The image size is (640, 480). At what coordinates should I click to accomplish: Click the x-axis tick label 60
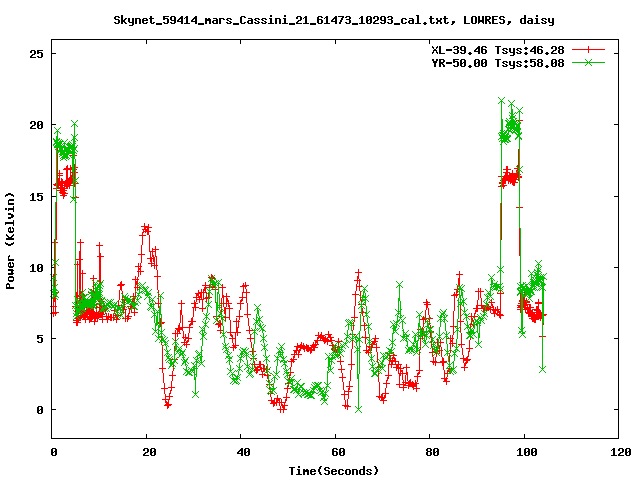[x=338, y=452]
